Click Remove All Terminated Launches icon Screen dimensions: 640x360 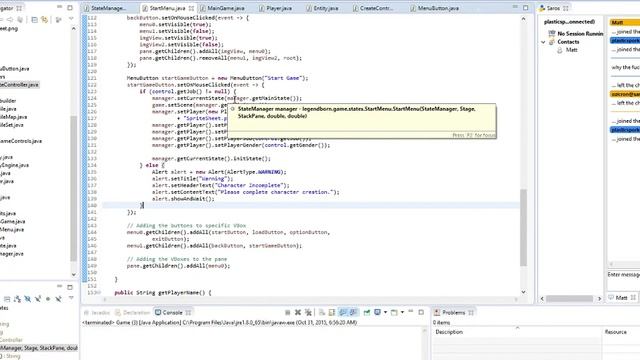(309, 313)
